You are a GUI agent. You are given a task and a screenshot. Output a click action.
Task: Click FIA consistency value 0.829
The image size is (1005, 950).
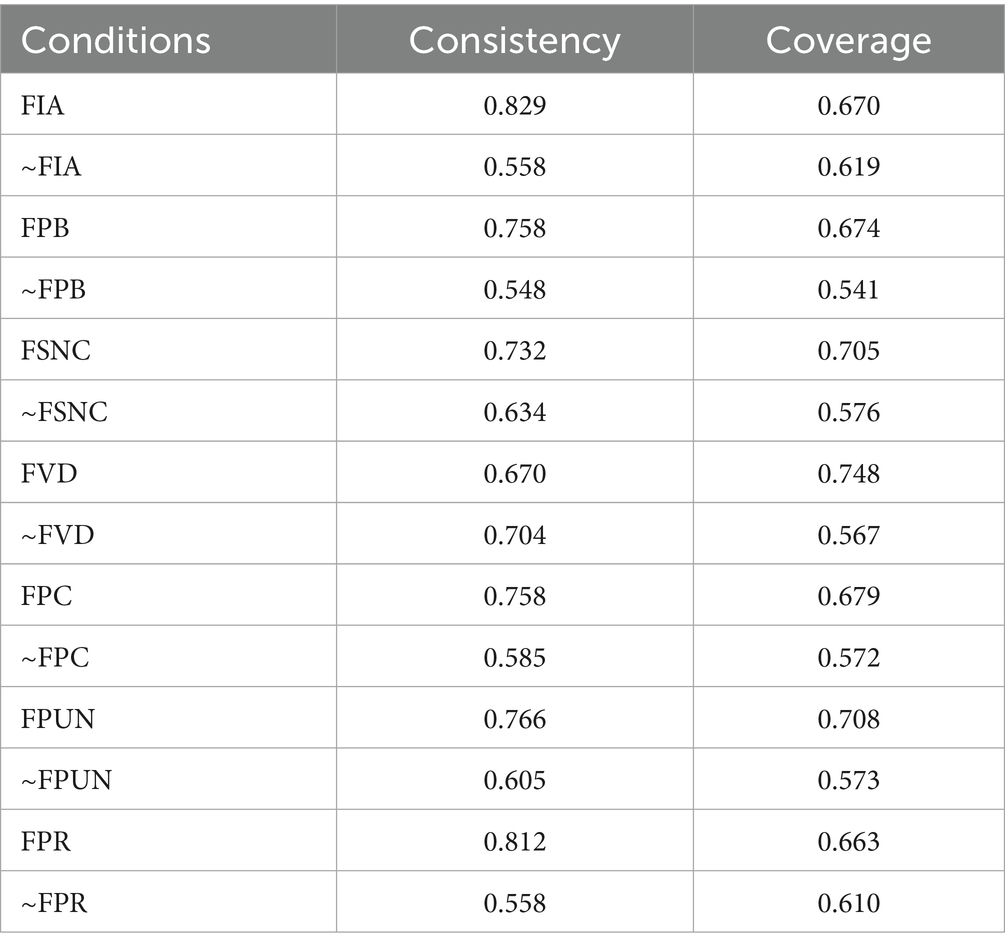coord(514,105)
